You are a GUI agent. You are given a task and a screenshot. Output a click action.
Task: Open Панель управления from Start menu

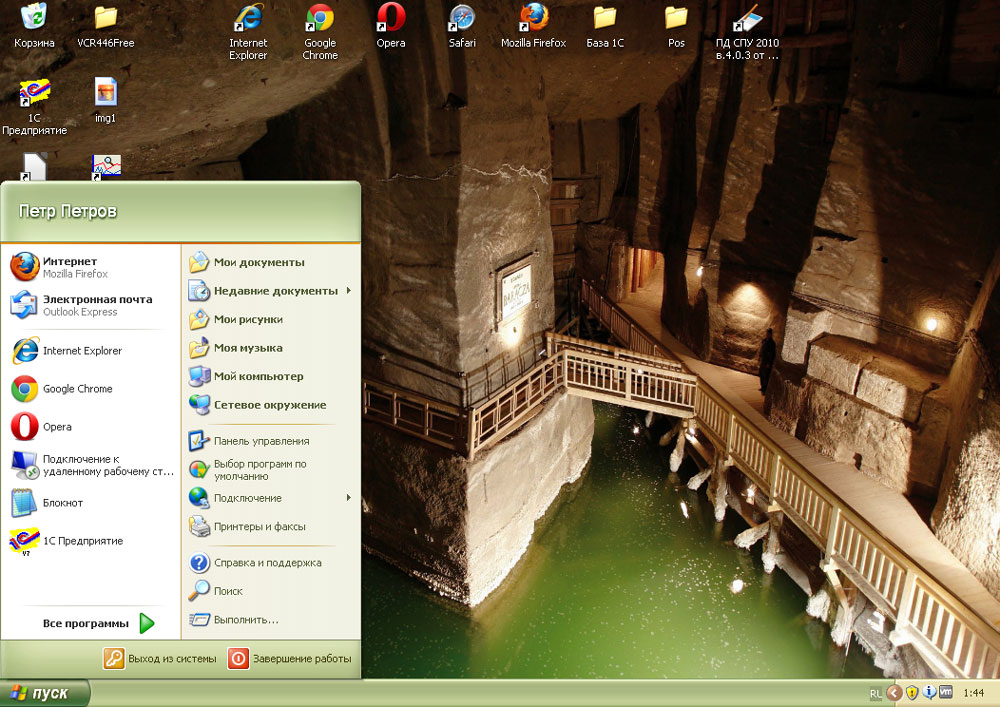point(261,441)
